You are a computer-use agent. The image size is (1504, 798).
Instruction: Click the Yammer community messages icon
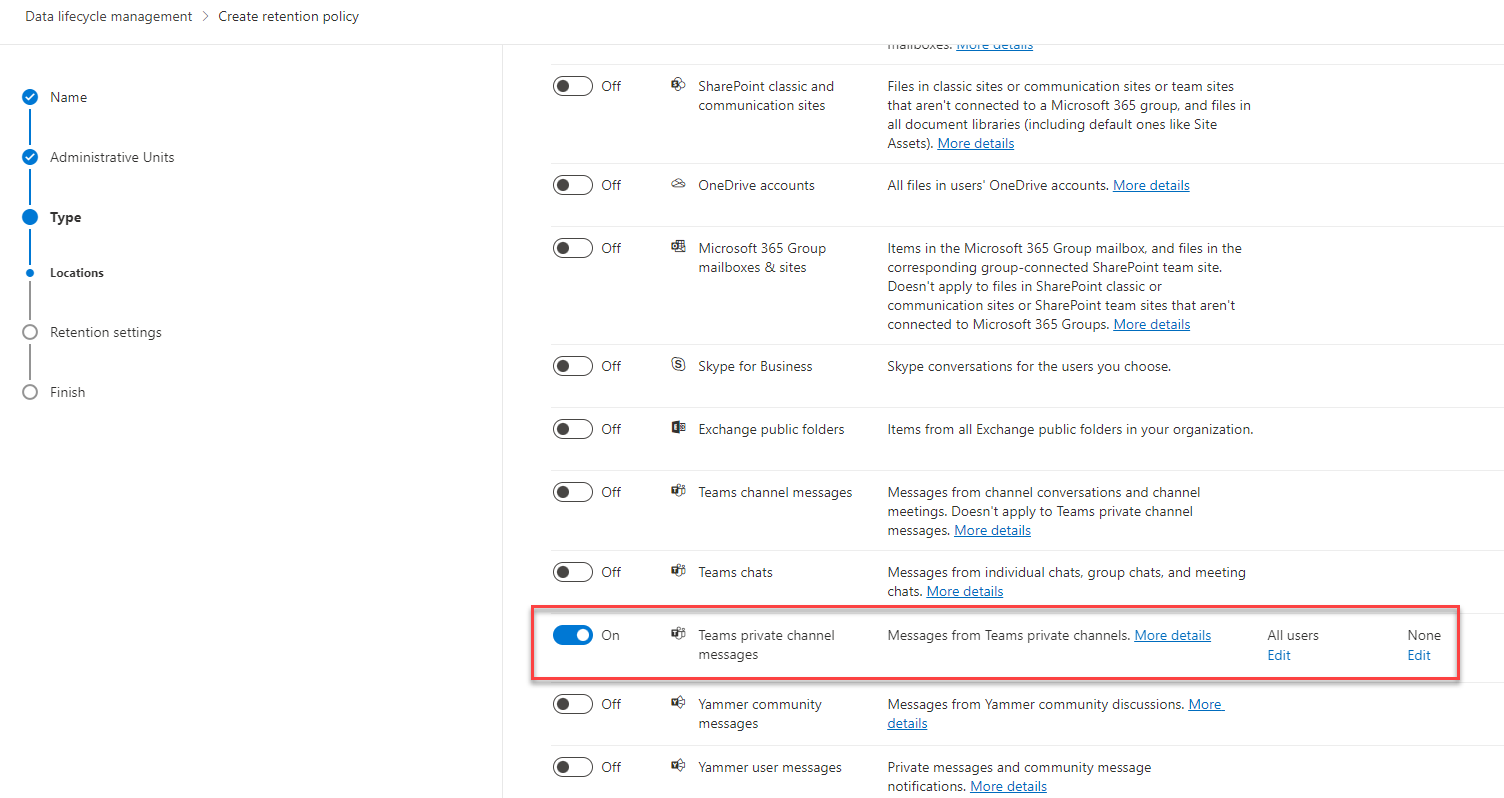click(678, 703)
